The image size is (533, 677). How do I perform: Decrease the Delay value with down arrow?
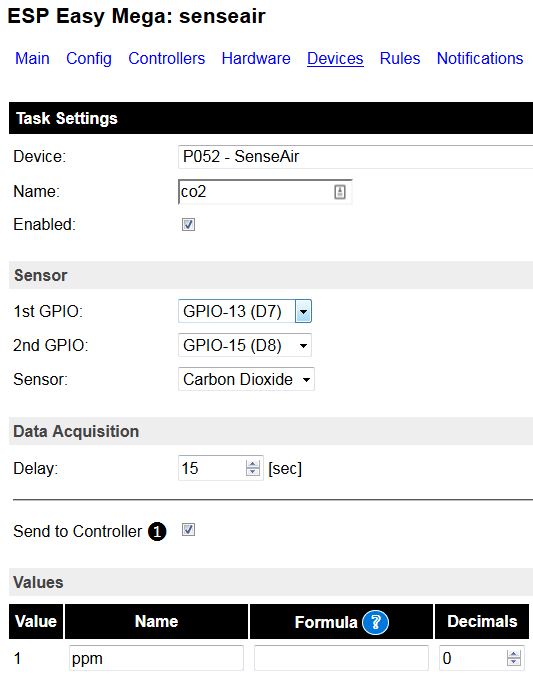[252, 472]
